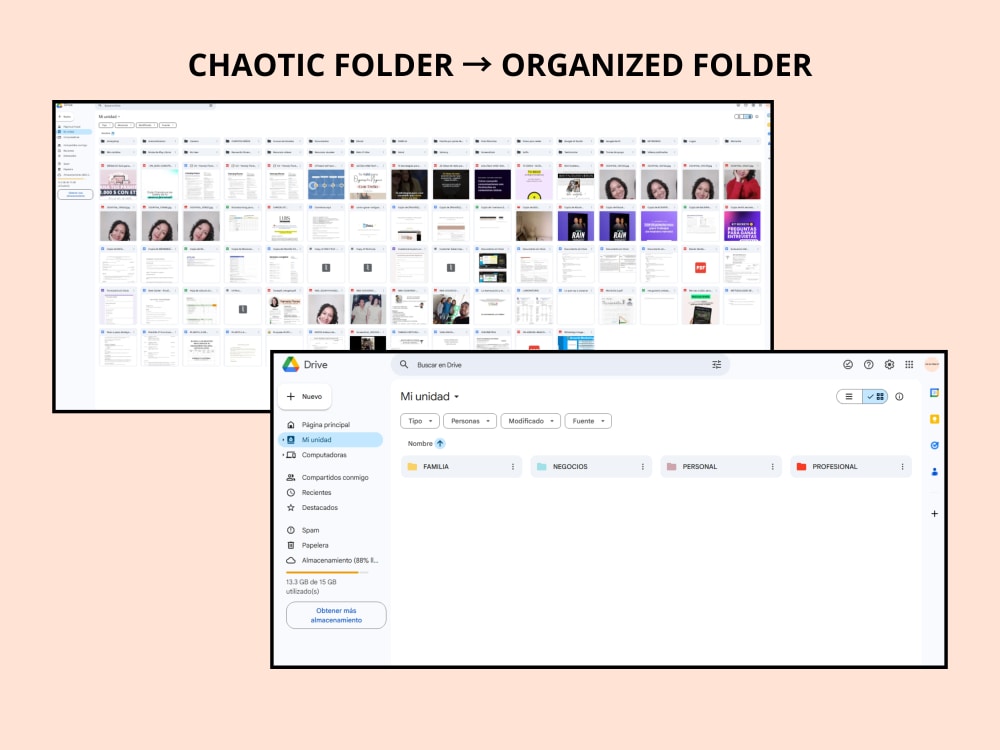Click the Destacados star icon
1000x750 pixels.
click(x=291, y=508)
